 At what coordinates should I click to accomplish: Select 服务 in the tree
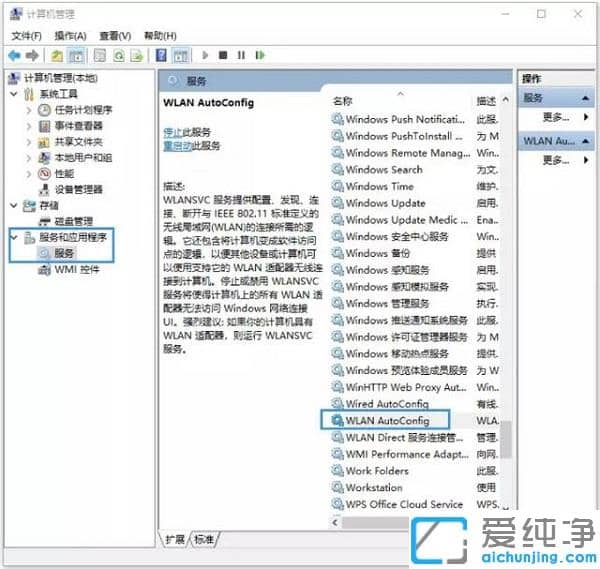pyautogui.click(x=56, y=253)
